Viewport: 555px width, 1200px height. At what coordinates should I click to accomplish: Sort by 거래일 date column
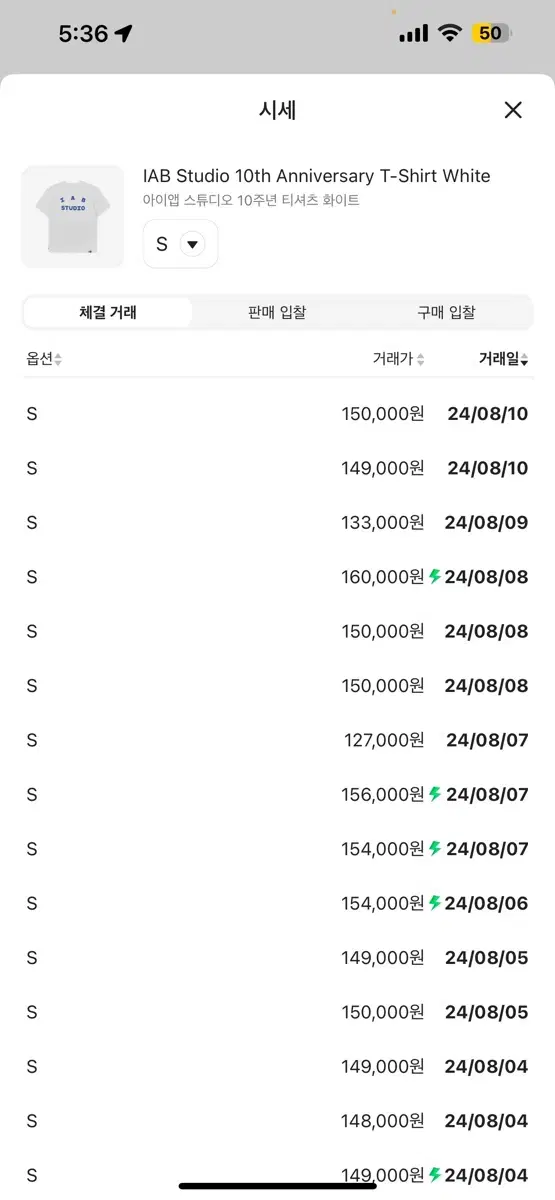pyautogui.click(x=504, y=359)
